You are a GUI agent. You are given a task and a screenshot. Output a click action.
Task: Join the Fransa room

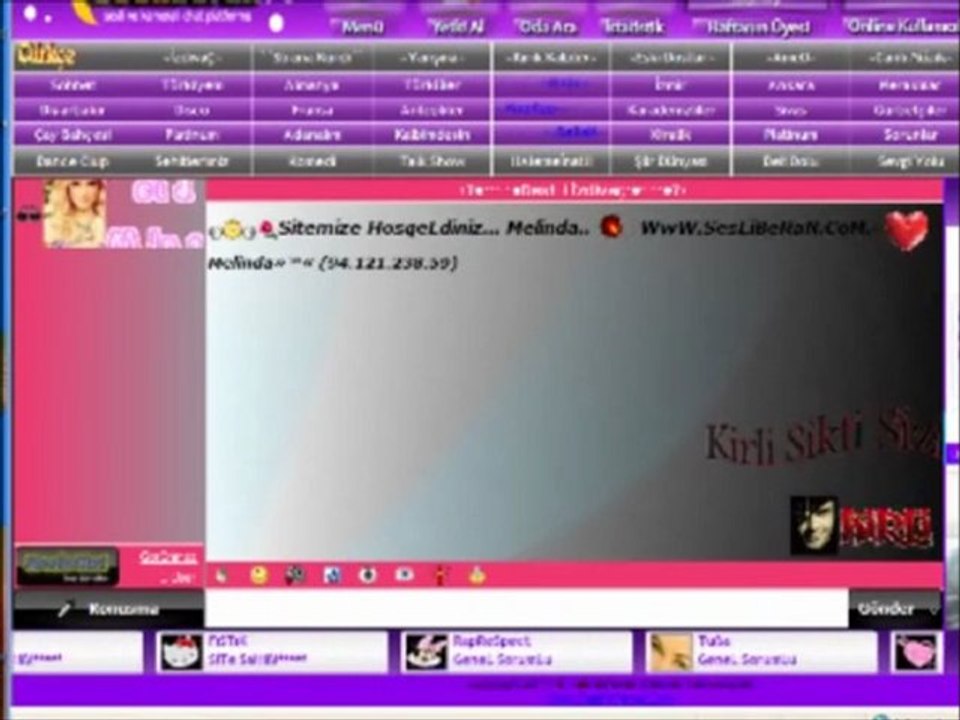(x=312, y=111)
